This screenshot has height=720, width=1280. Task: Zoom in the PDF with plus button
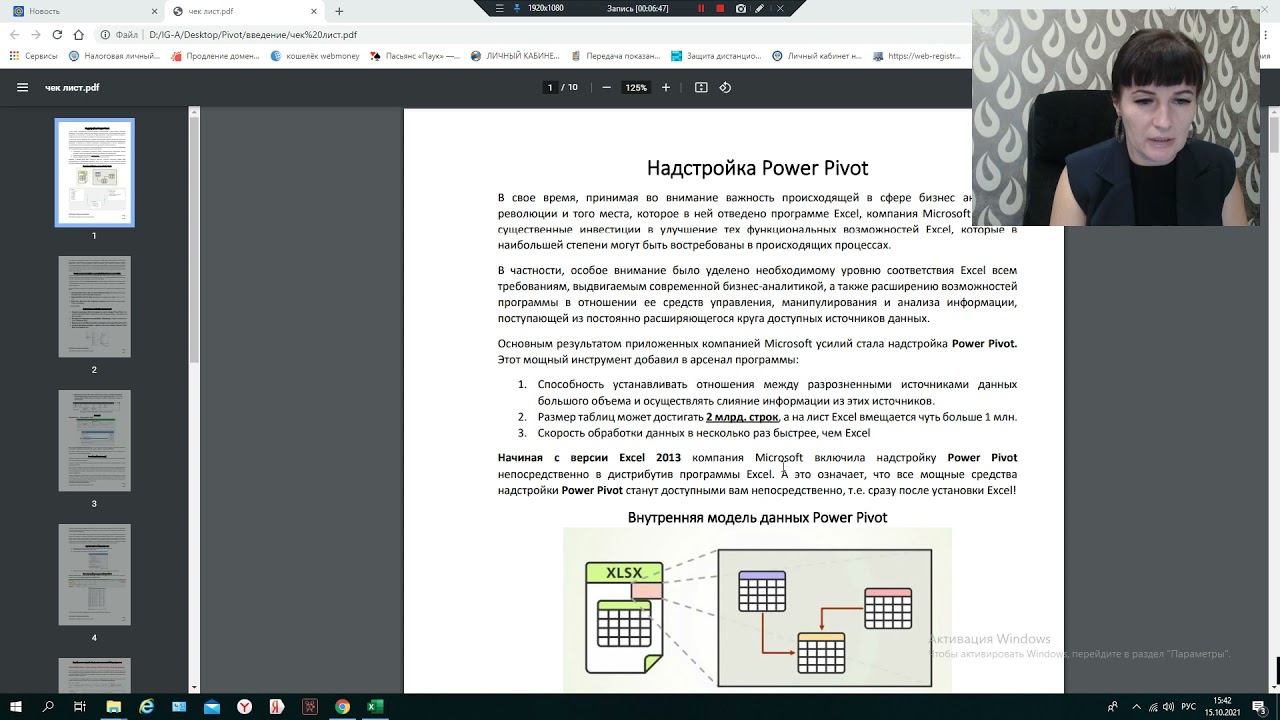coord(666,87)
